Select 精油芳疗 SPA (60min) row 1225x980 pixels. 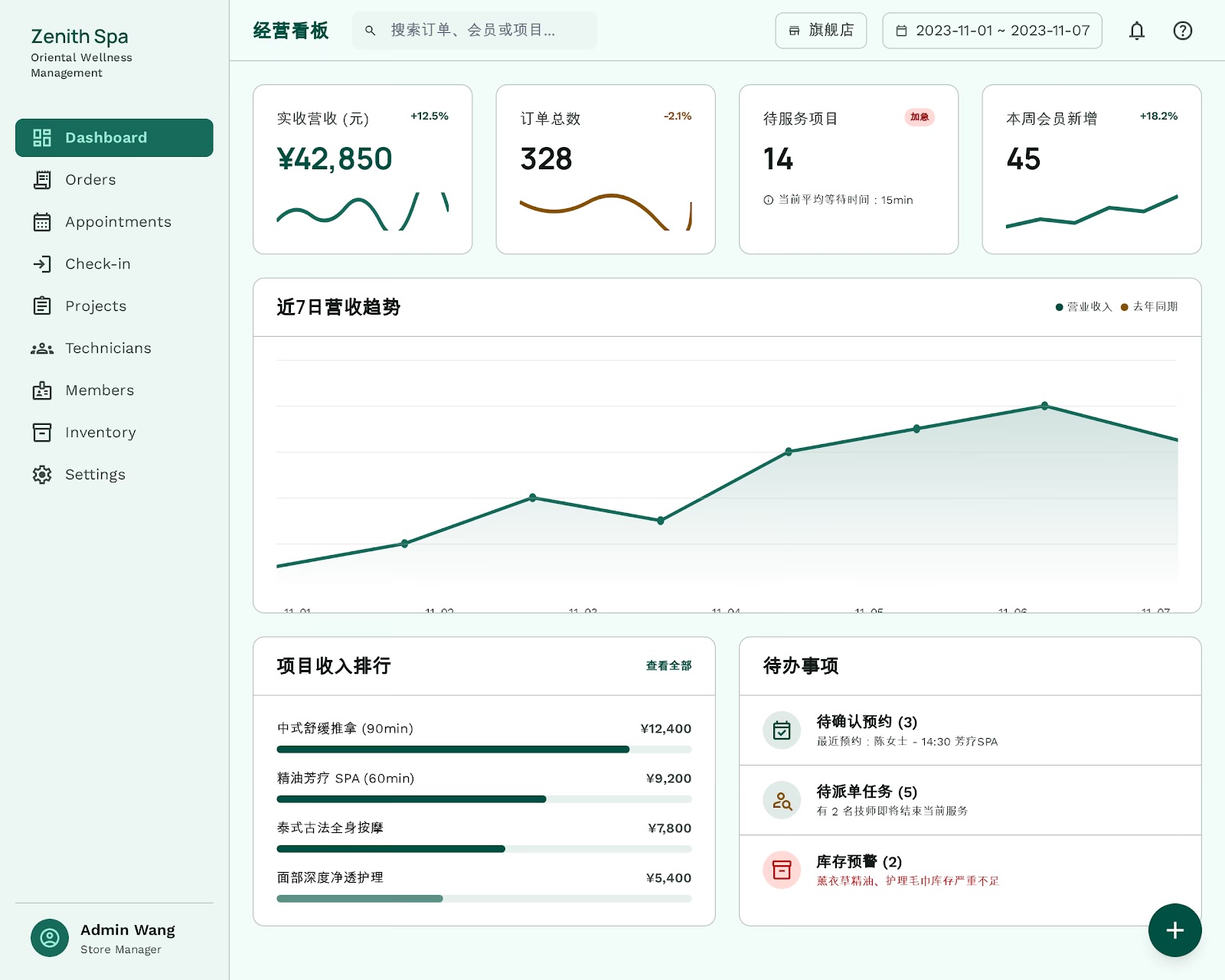click(484, 789)
